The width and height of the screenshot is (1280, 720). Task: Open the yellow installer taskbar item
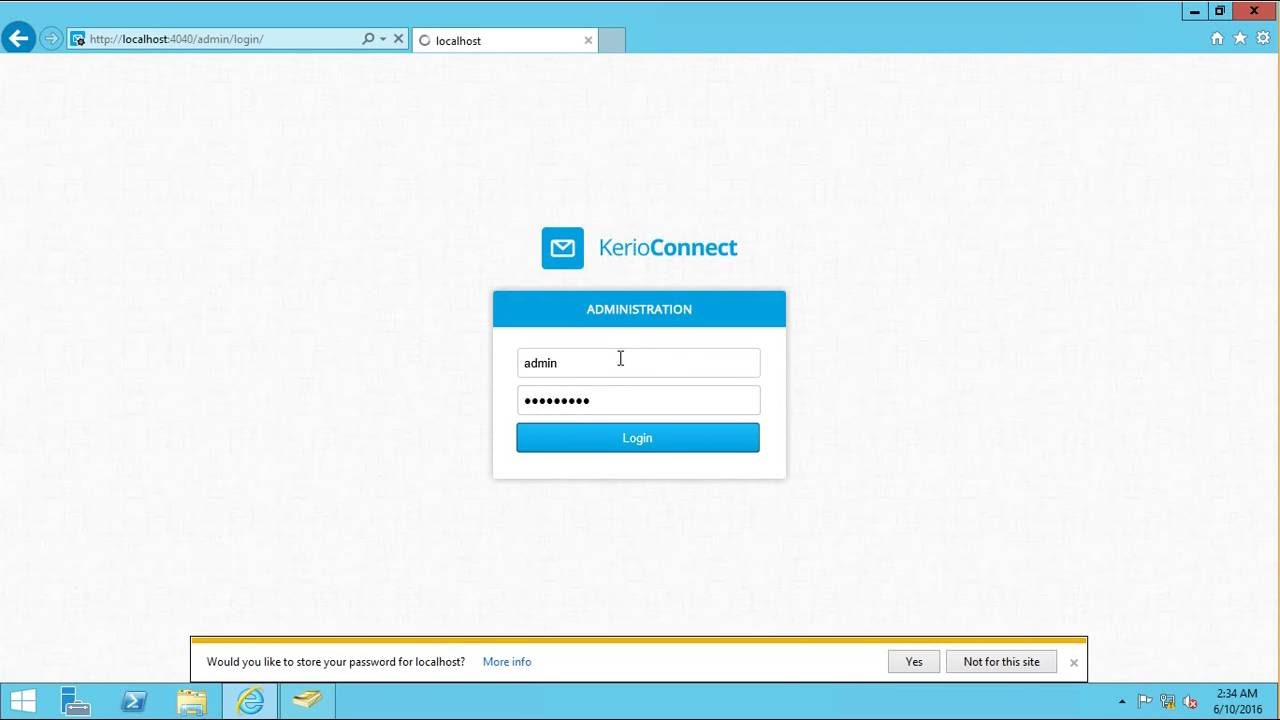[x=308, y=701]
